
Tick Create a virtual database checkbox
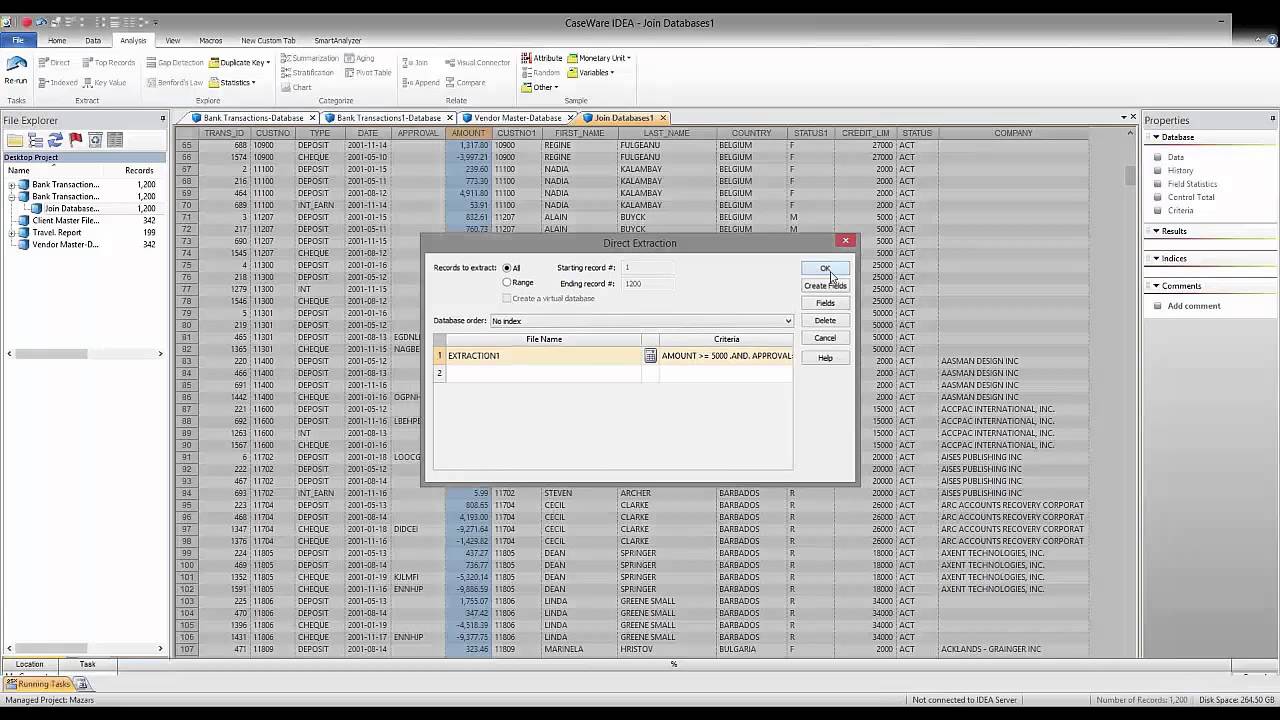(x=507, y=298)
